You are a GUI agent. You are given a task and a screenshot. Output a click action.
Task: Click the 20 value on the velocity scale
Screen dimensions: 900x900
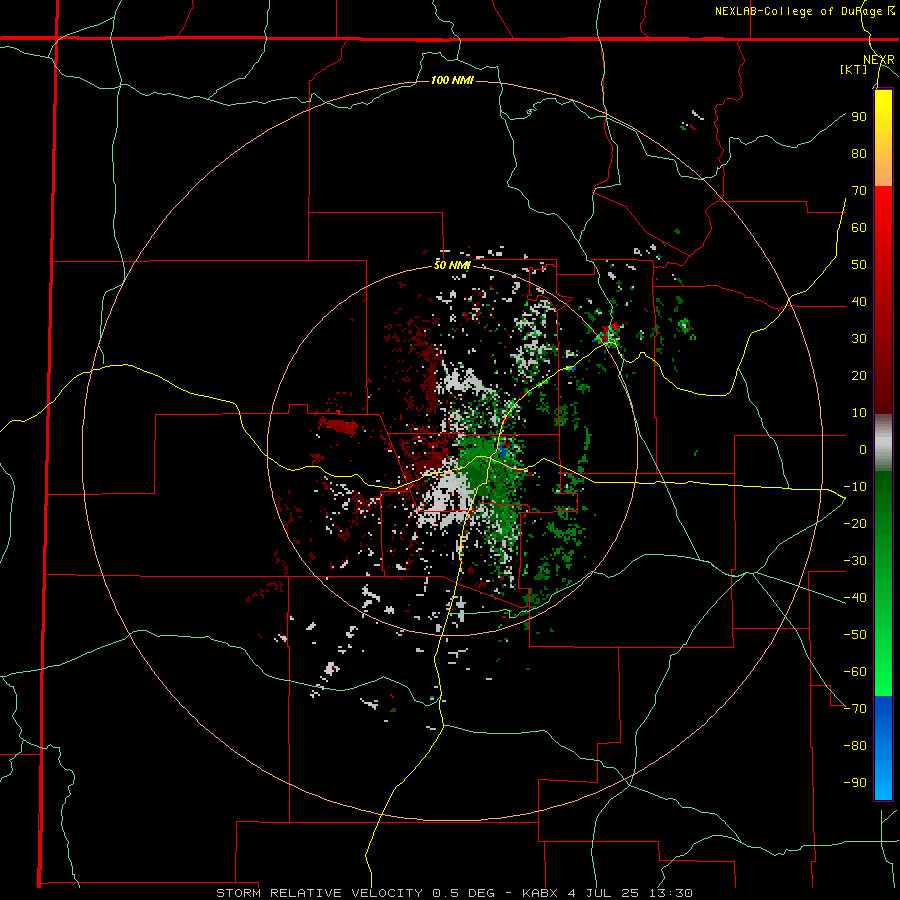pyautogui.click(x=859, y=375)
